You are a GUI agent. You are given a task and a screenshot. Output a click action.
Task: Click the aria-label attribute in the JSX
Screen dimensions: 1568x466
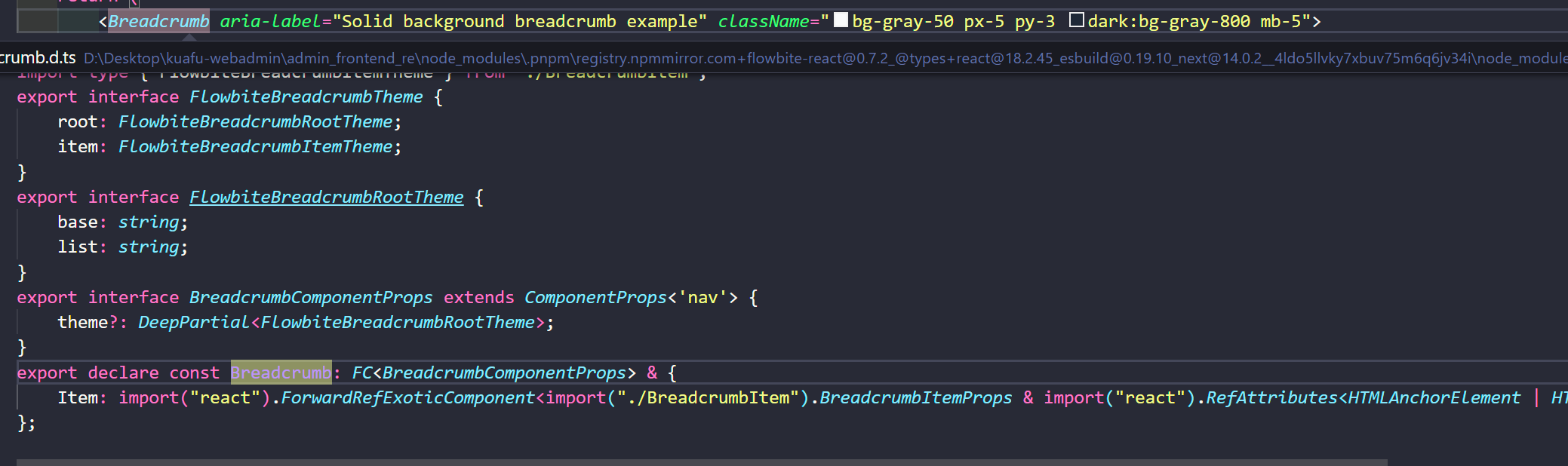(270, 22)
